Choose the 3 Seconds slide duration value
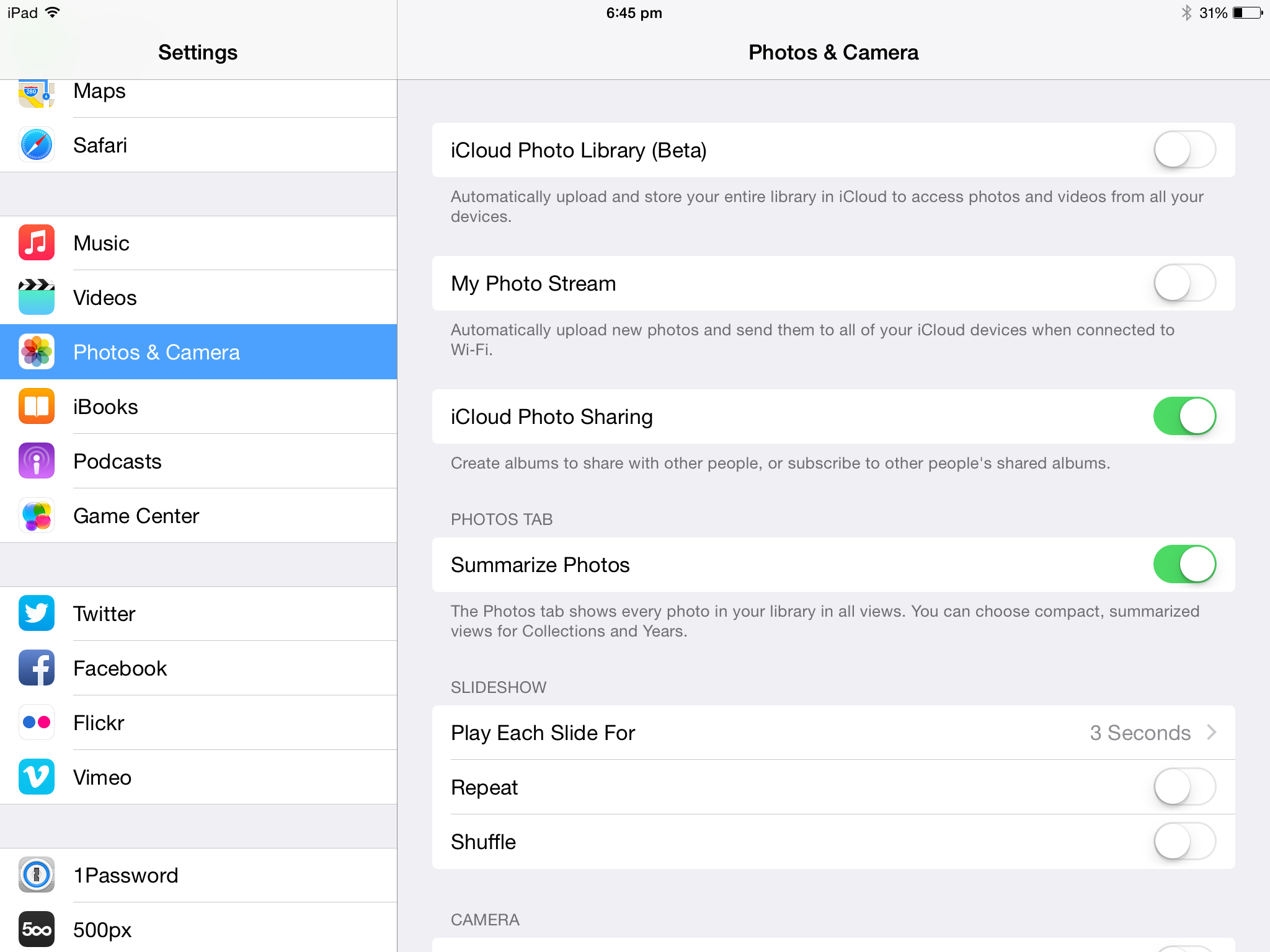The height and width of the screenshot is (952, 1270). tap(1140, 733)
